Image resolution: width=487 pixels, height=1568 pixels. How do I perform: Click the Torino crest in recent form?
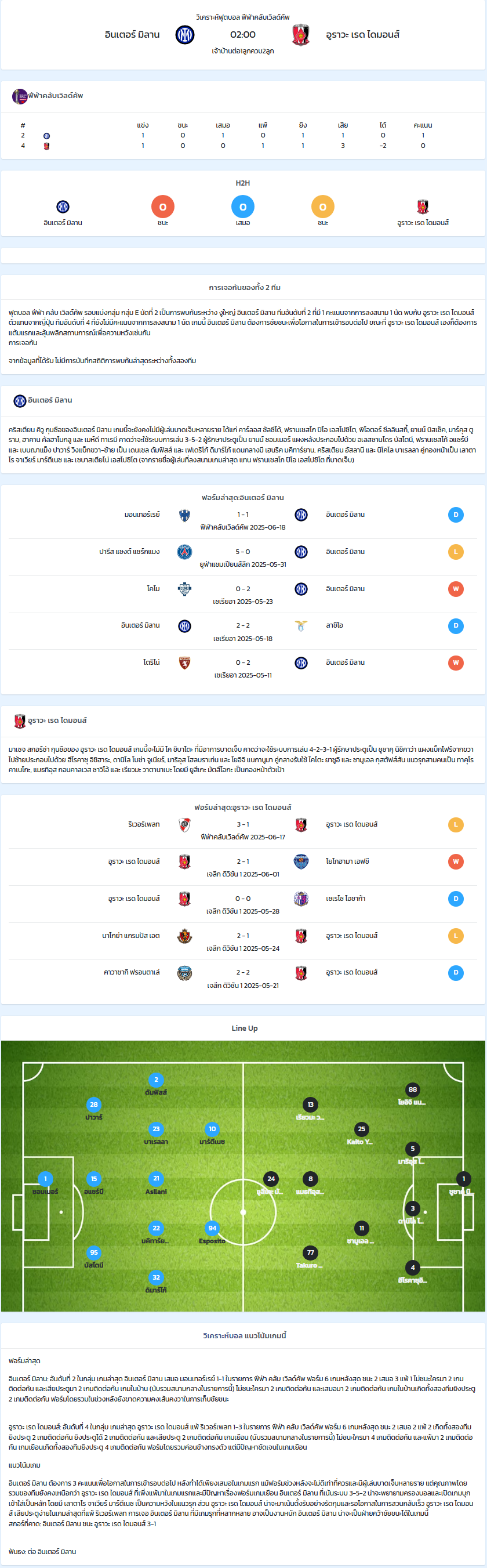[184, 663]
